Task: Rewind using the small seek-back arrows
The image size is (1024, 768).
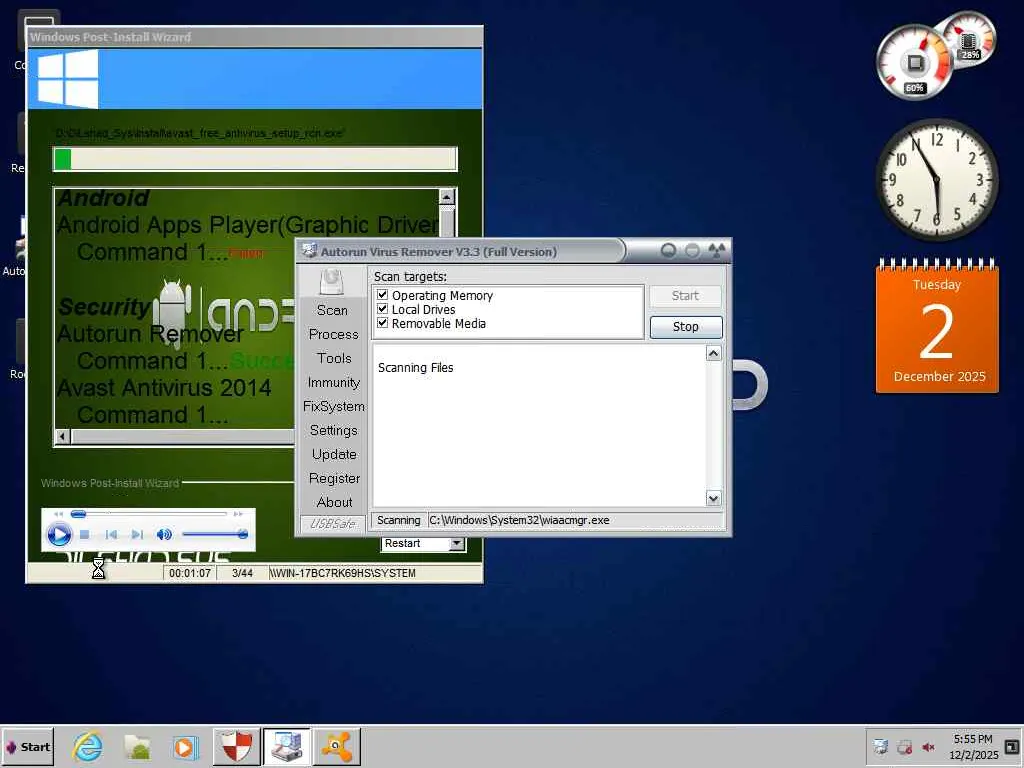Action: (x=59, y=514)
